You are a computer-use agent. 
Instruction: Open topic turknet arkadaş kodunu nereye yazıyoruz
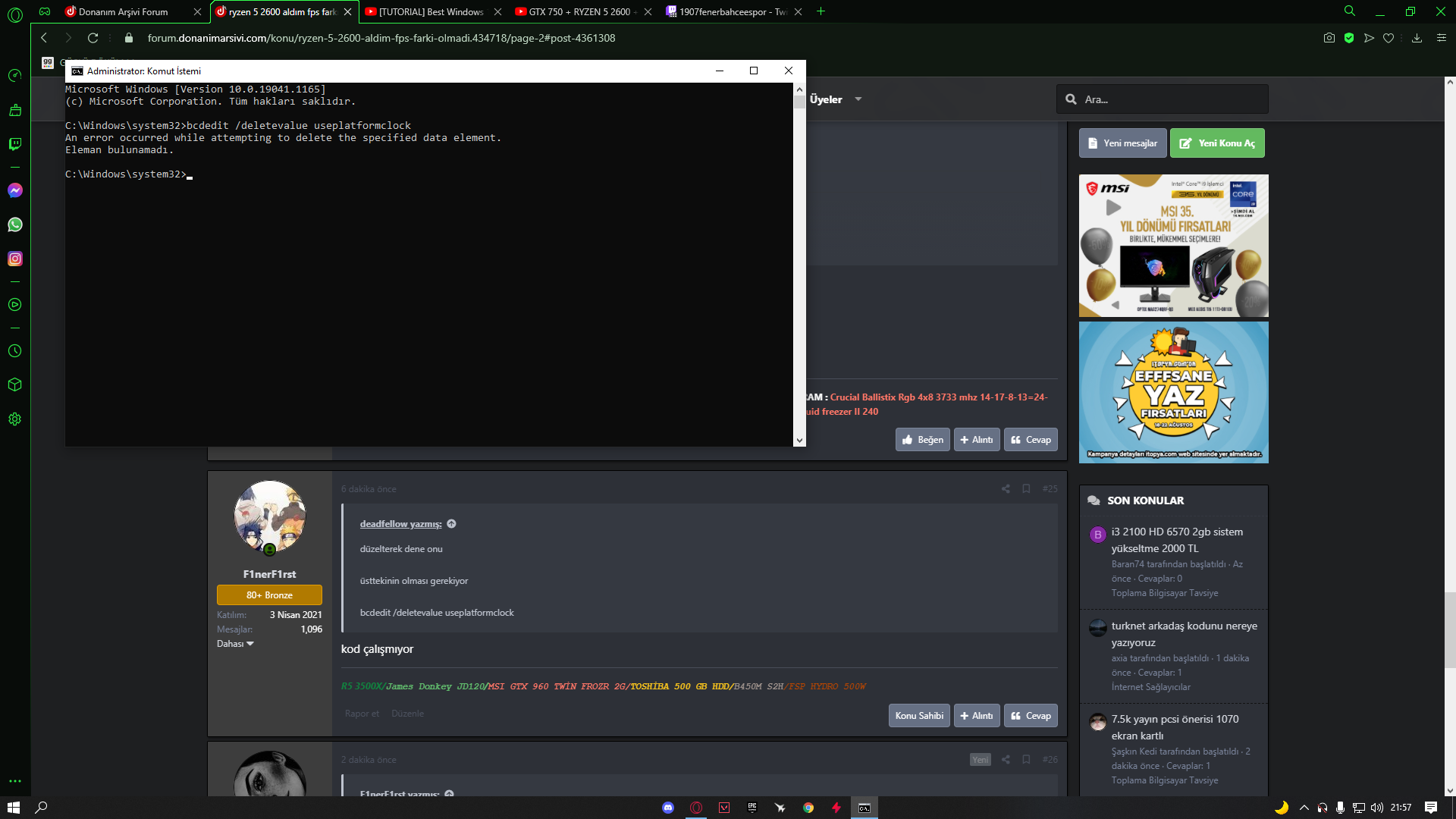(x=1184, y=634)
